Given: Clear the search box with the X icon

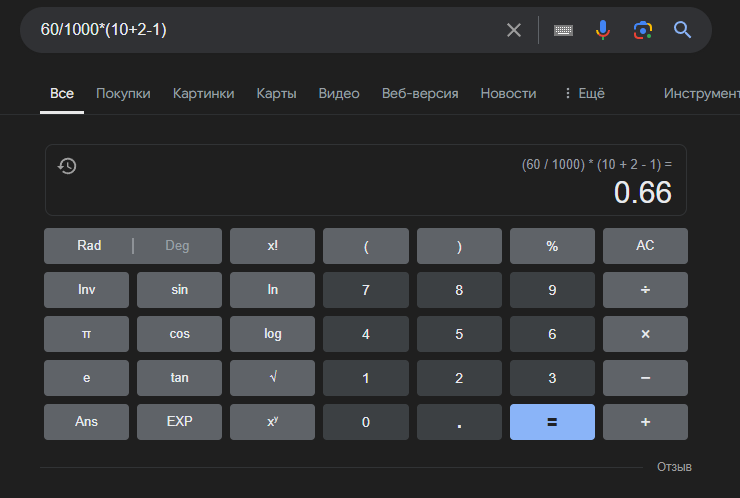Looking at the screenshot, I should coord(513,30).
